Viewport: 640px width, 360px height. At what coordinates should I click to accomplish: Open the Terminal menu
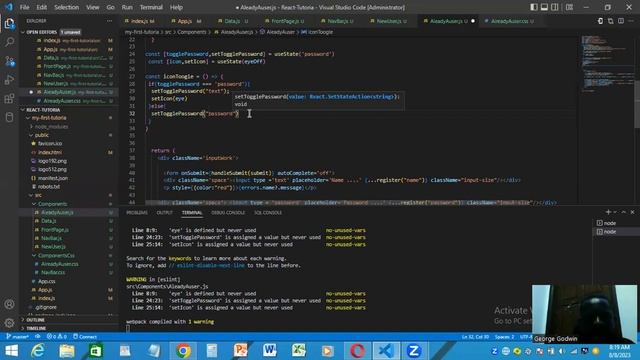click(x=151, y=7)
